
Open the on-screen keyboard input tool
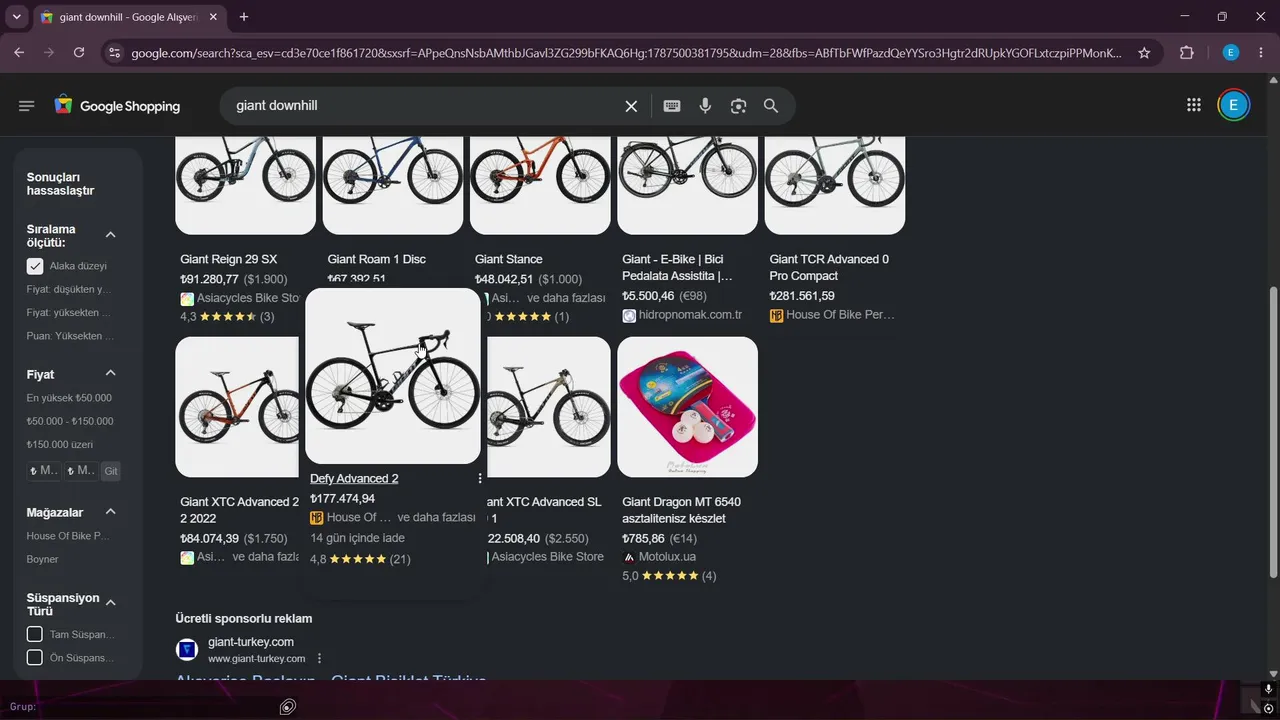click(x=672, y=106)
